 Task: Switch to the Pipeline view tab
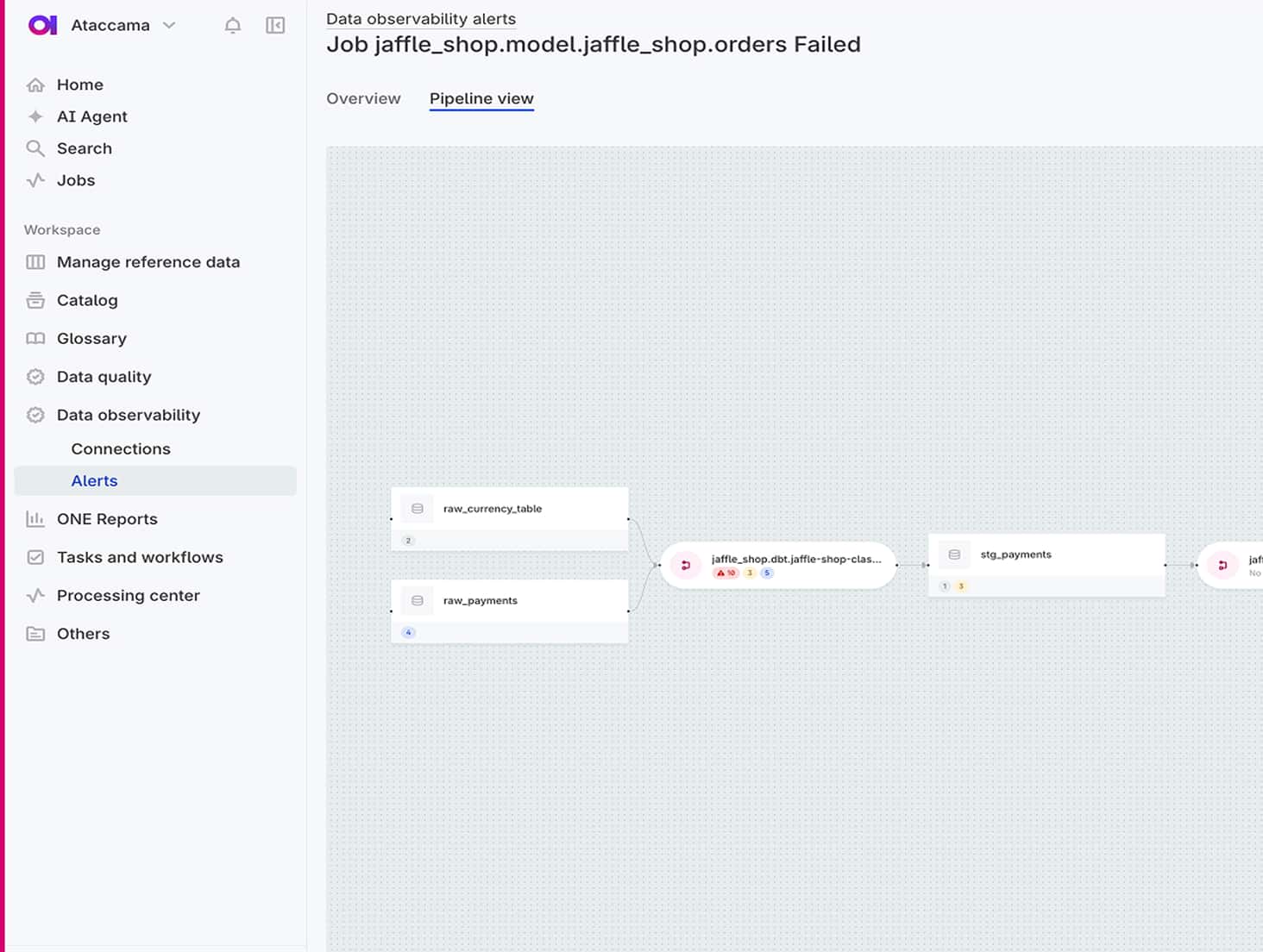pos(481,98)
